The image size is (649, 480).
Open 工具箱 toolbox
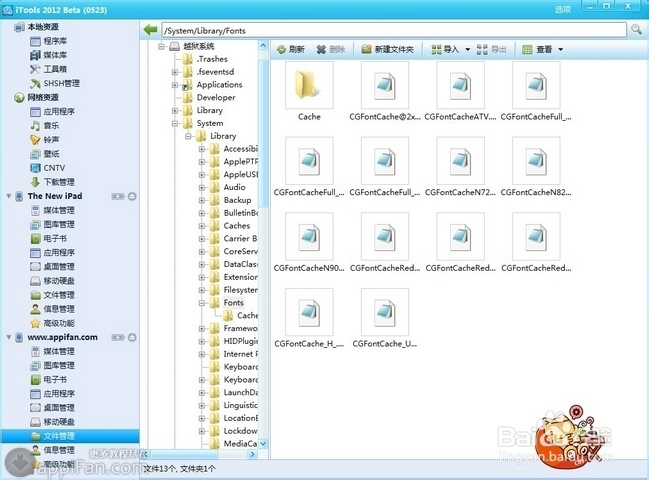(49, 69)
